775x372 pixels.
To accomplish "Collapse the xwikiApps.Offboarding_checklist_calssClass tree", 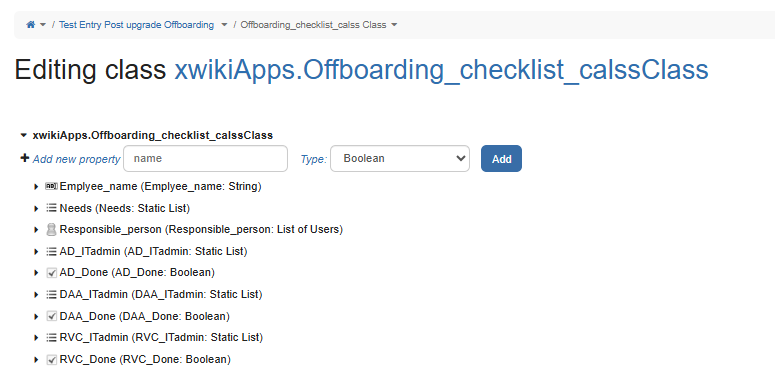I will click(x=24, y=135).
